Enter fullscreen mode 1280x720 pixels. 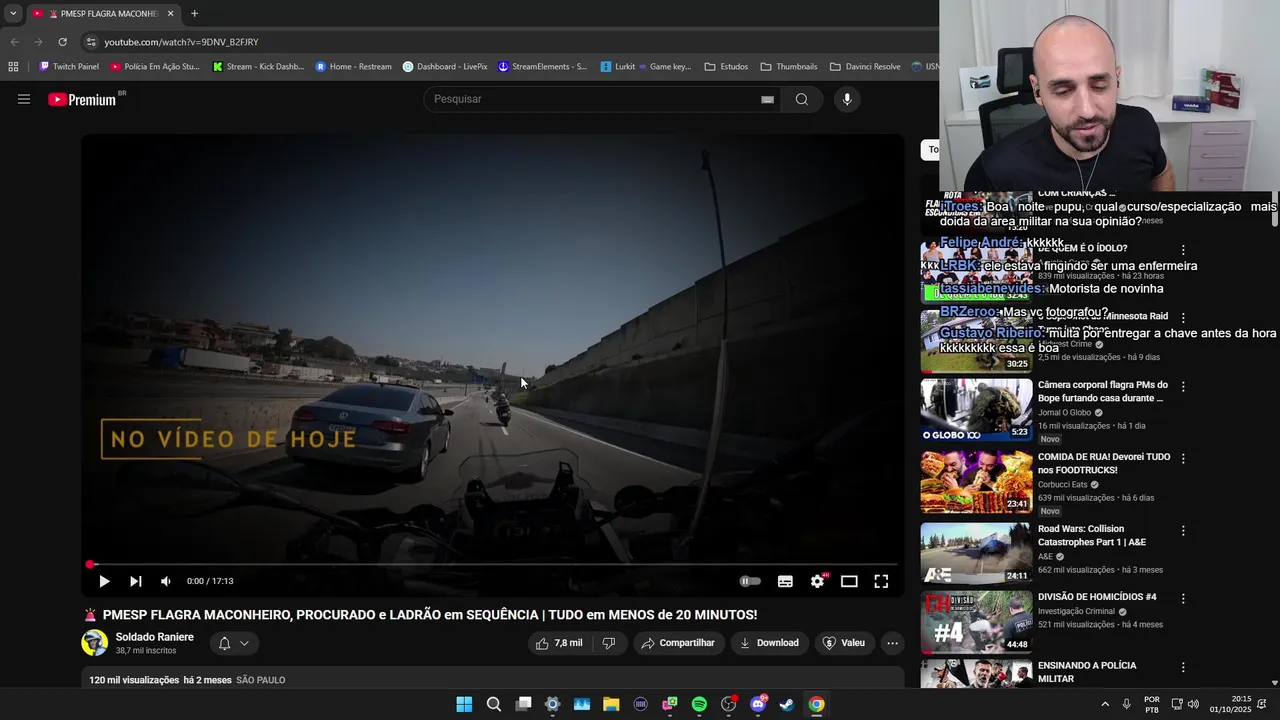pyautogui.click(x=881, y=581)
